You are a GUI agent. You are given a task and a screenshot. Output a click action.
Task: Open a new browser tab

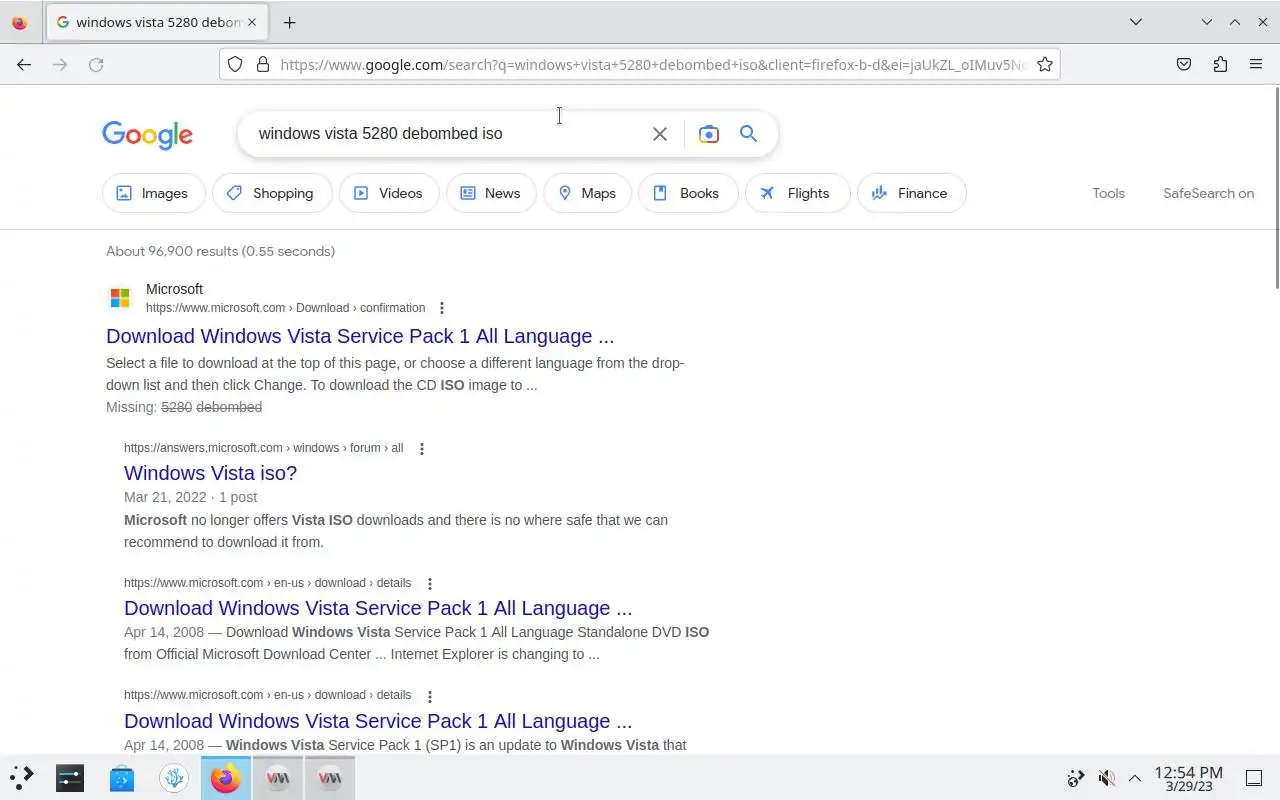coord(289,22)
